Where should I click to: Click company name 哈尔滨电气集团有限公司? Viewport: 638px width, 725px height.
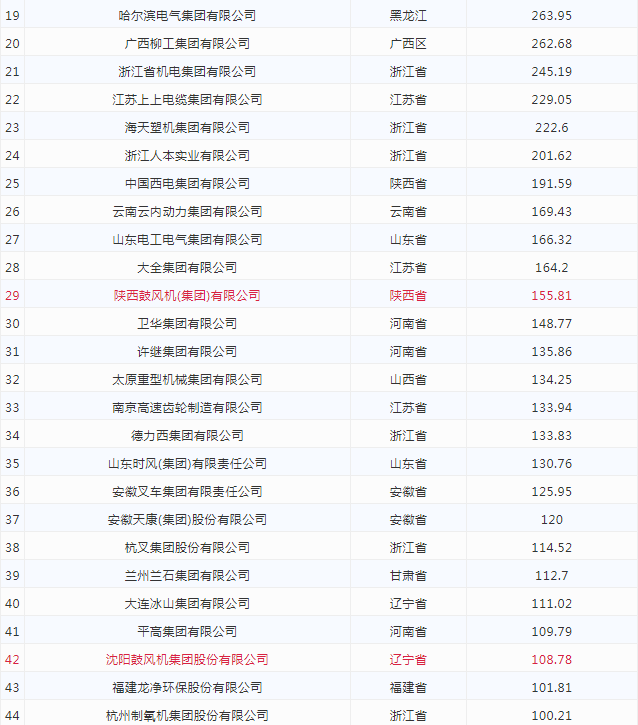[187, 16]
